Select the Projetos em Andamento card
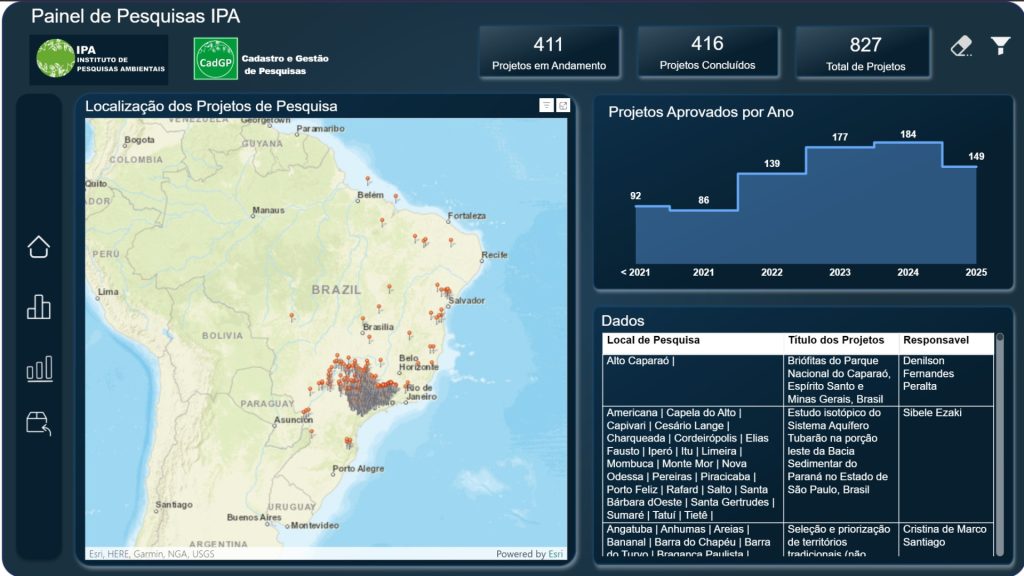 pos(549,52)
